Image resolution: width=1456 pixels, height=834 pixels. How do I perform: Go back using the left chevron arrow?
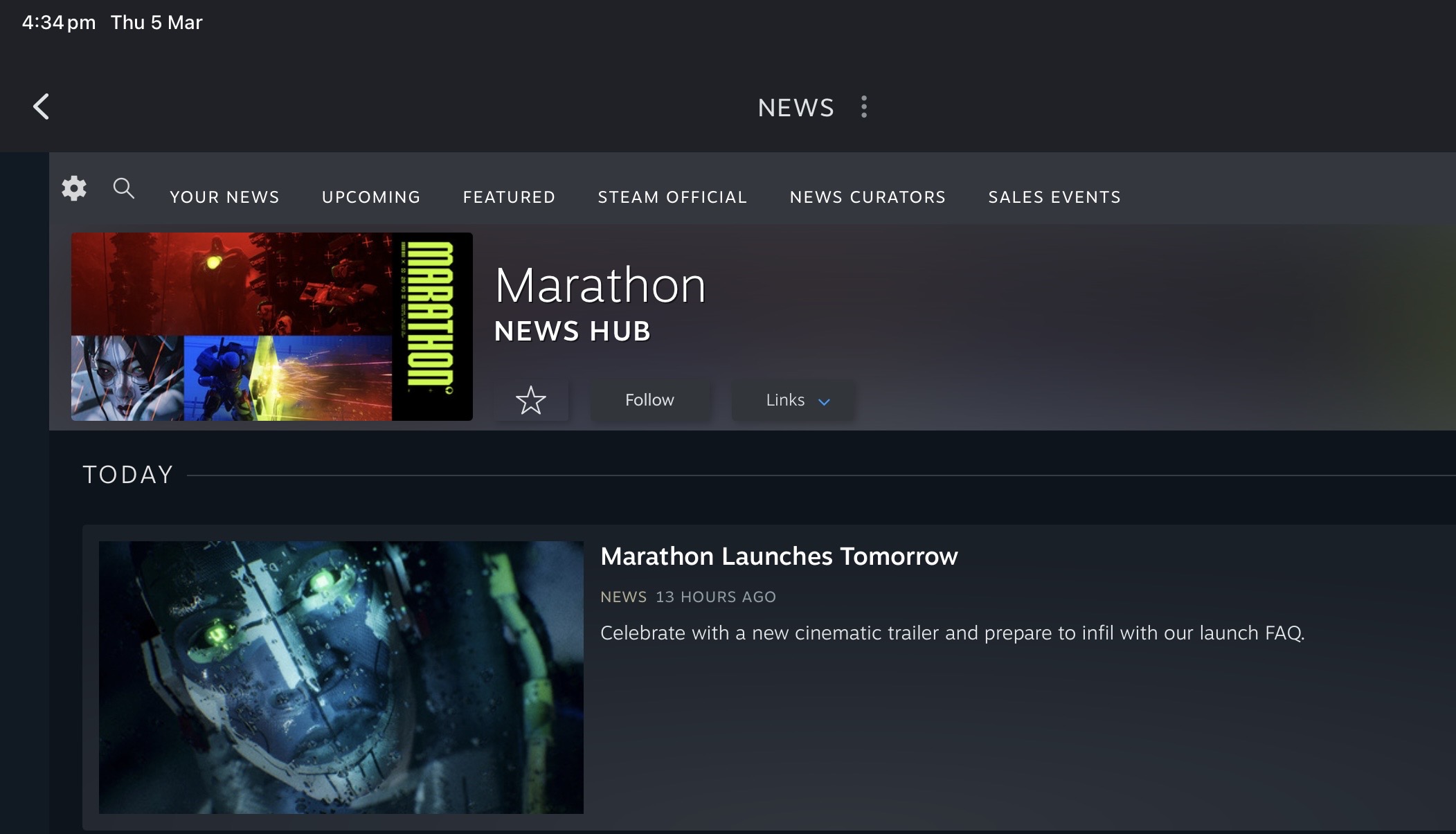(x=42, y=107)
